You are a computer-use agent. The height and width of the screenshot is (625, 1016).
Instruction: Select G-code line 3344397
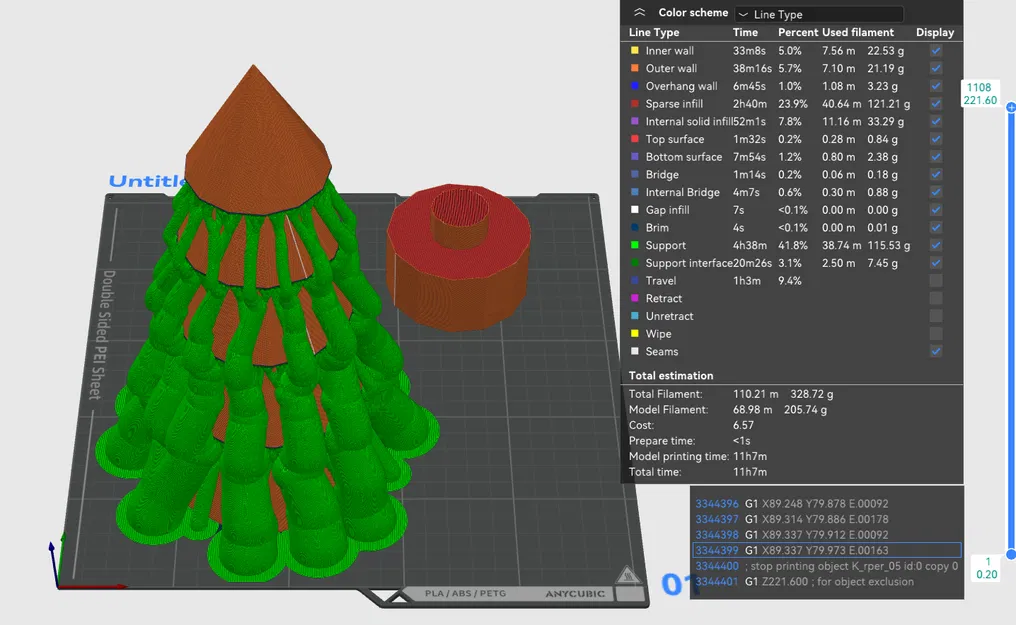826,519
